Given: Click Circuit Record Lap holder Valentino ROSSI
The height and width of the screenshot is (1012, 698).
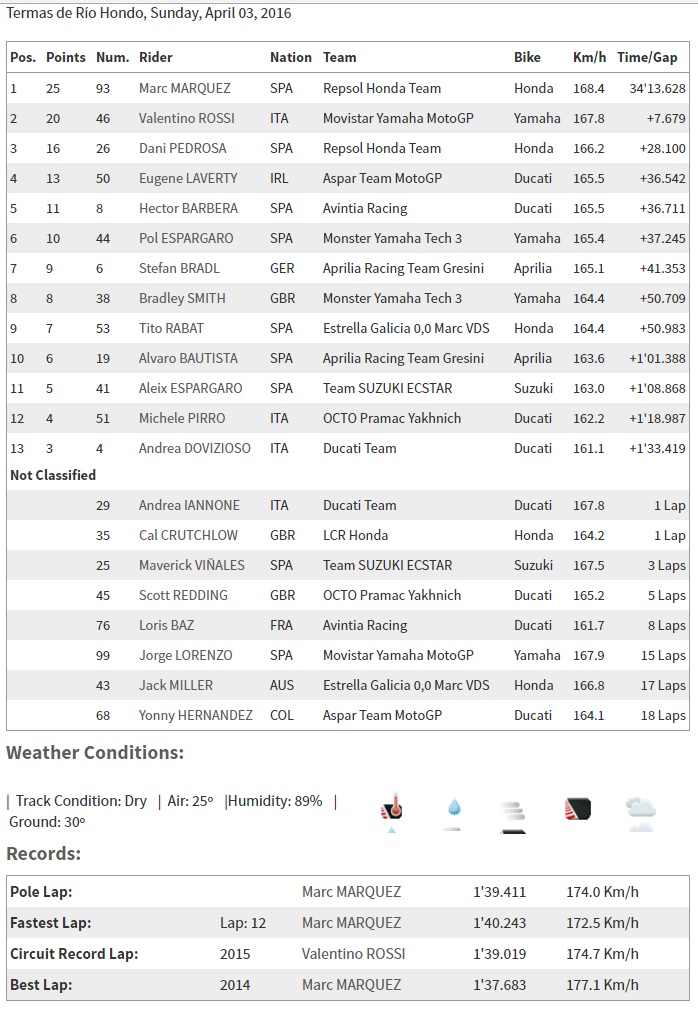Looking at the screenshot, I should click(353, 954).
